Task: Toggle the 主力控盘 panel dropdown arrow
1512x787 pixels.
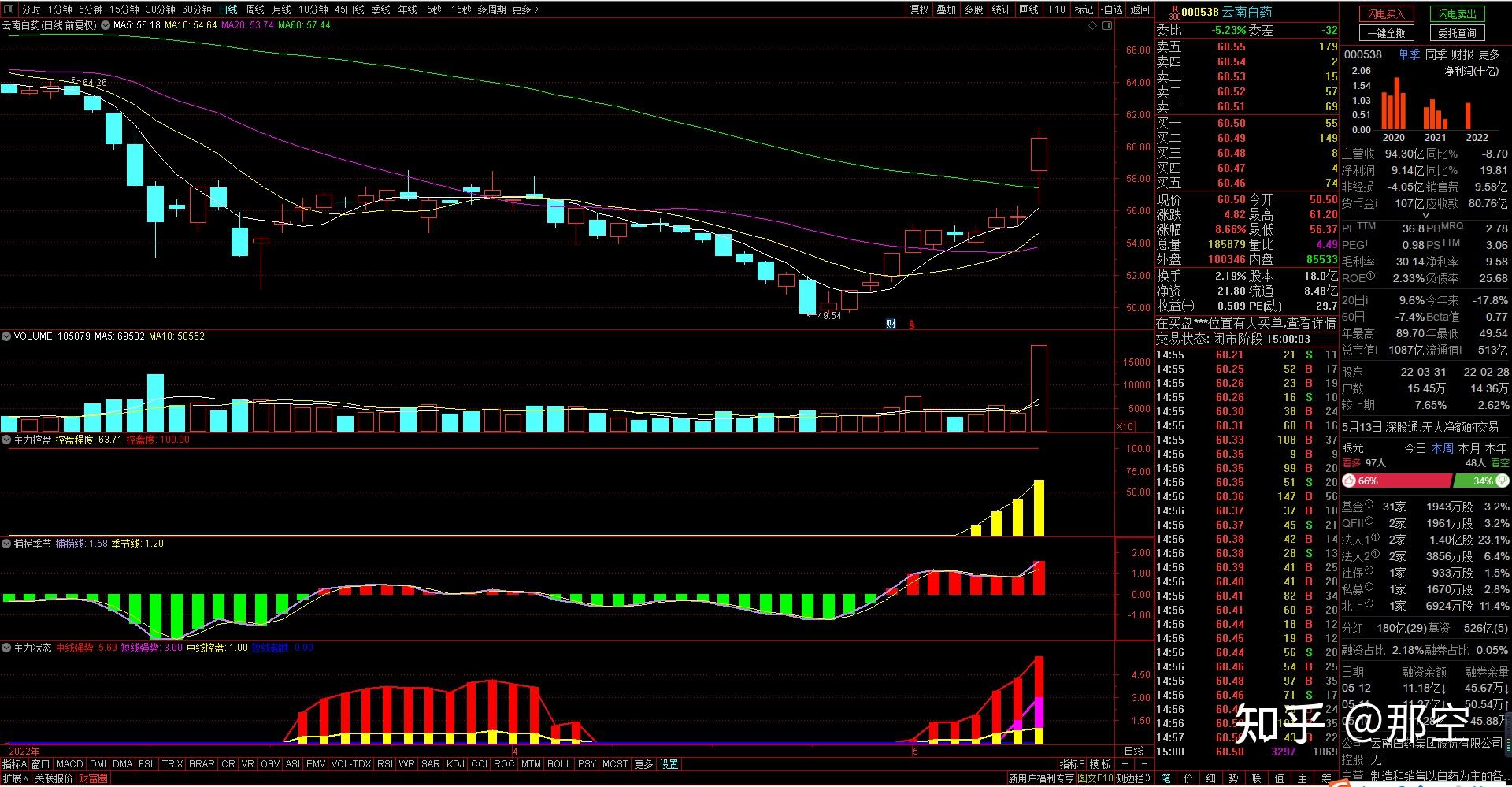Action: point(6,440)
